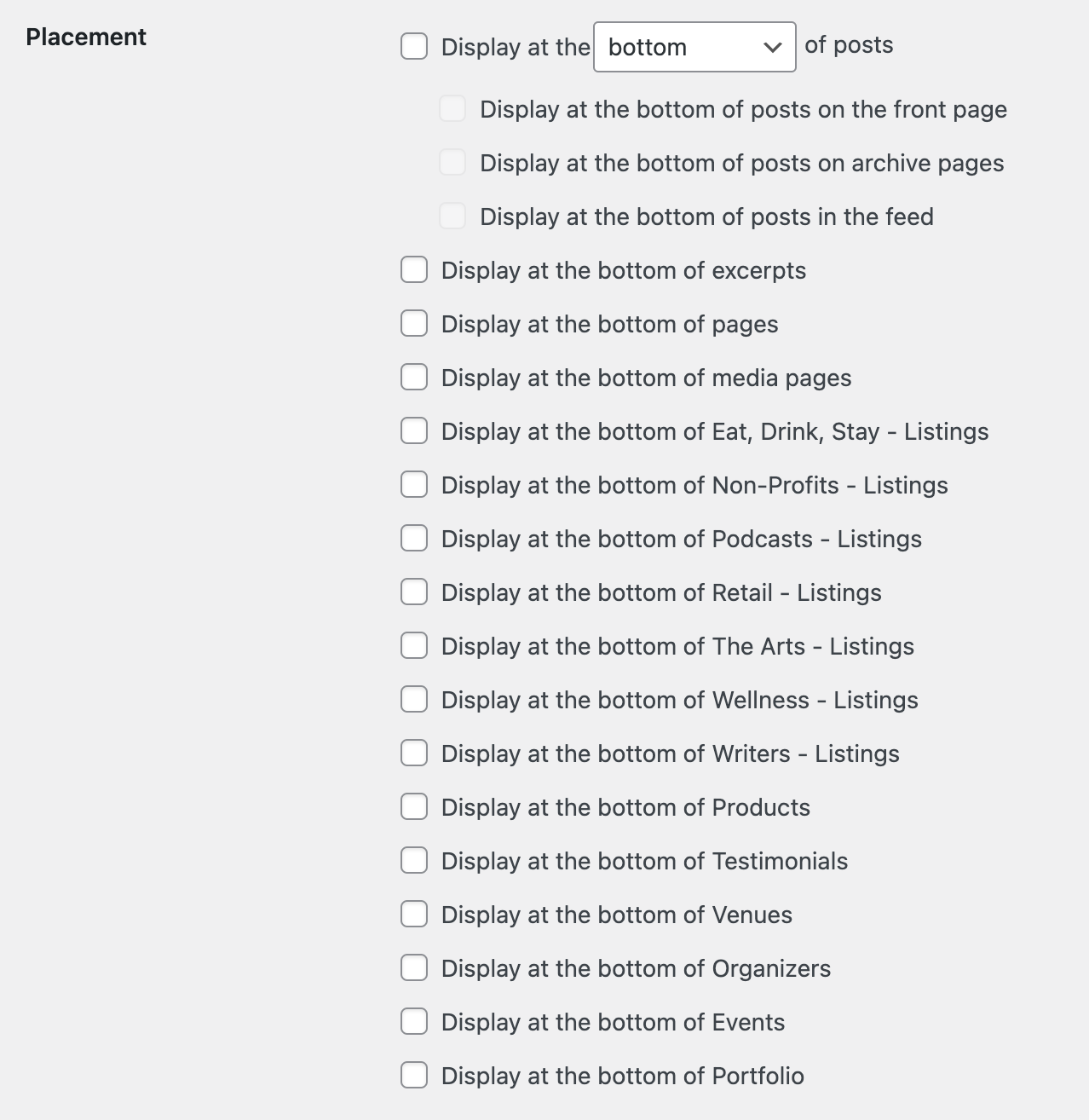Enable display at bottom of Venues
Screen dimensions: 1089x1120
[414, 915]
